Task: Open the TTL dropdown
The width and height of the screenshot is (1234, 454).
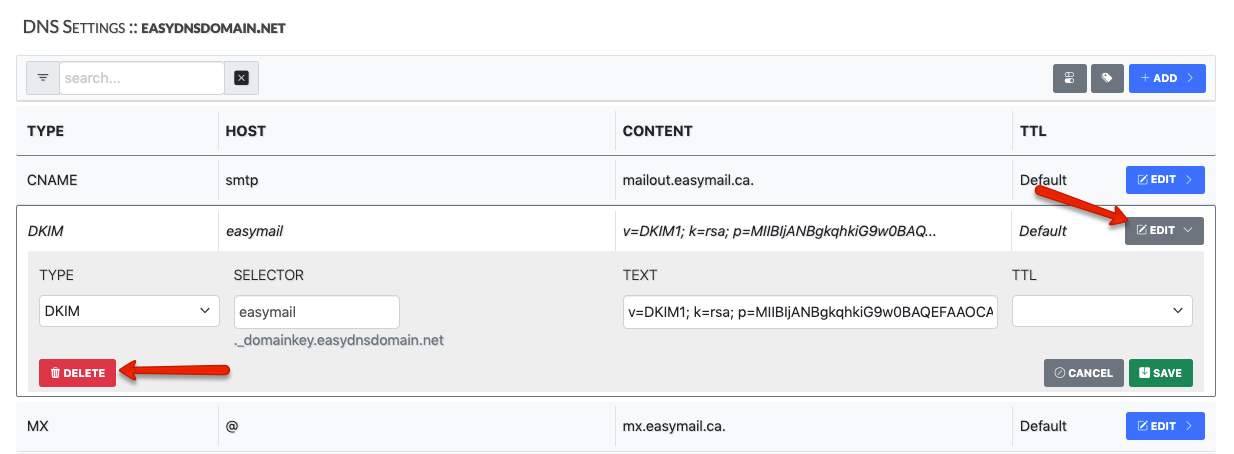Action: point(1102,311)
